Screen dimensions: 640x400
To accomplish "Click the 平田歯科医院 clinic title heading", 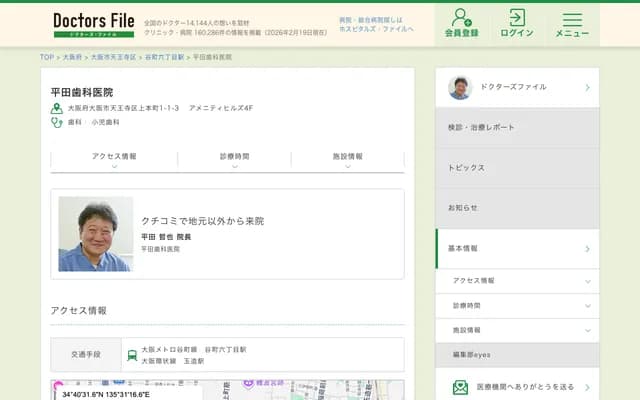I will [x=82, y=93].
